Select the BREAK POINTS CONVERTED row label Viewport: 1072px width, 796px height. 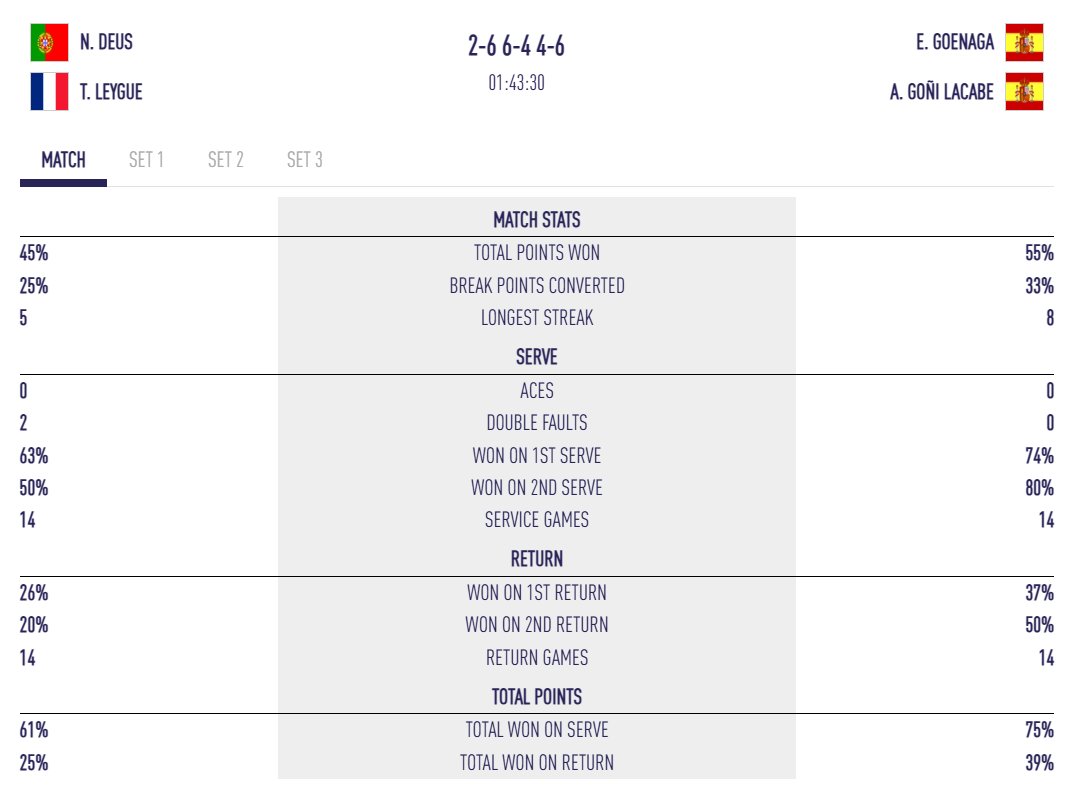[x=536, y=286]
